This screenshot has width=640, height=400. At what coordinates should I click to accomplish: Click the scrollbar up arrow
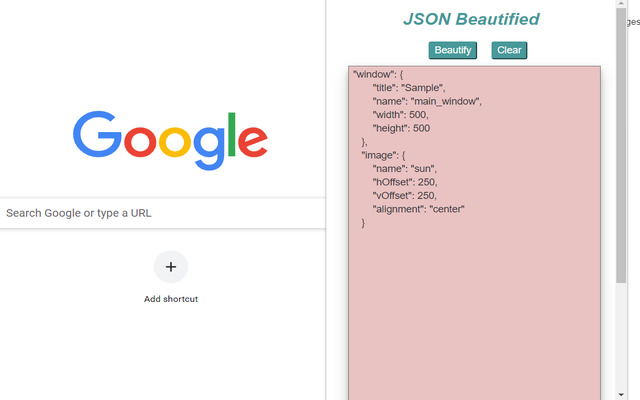(x=621, y=4)
